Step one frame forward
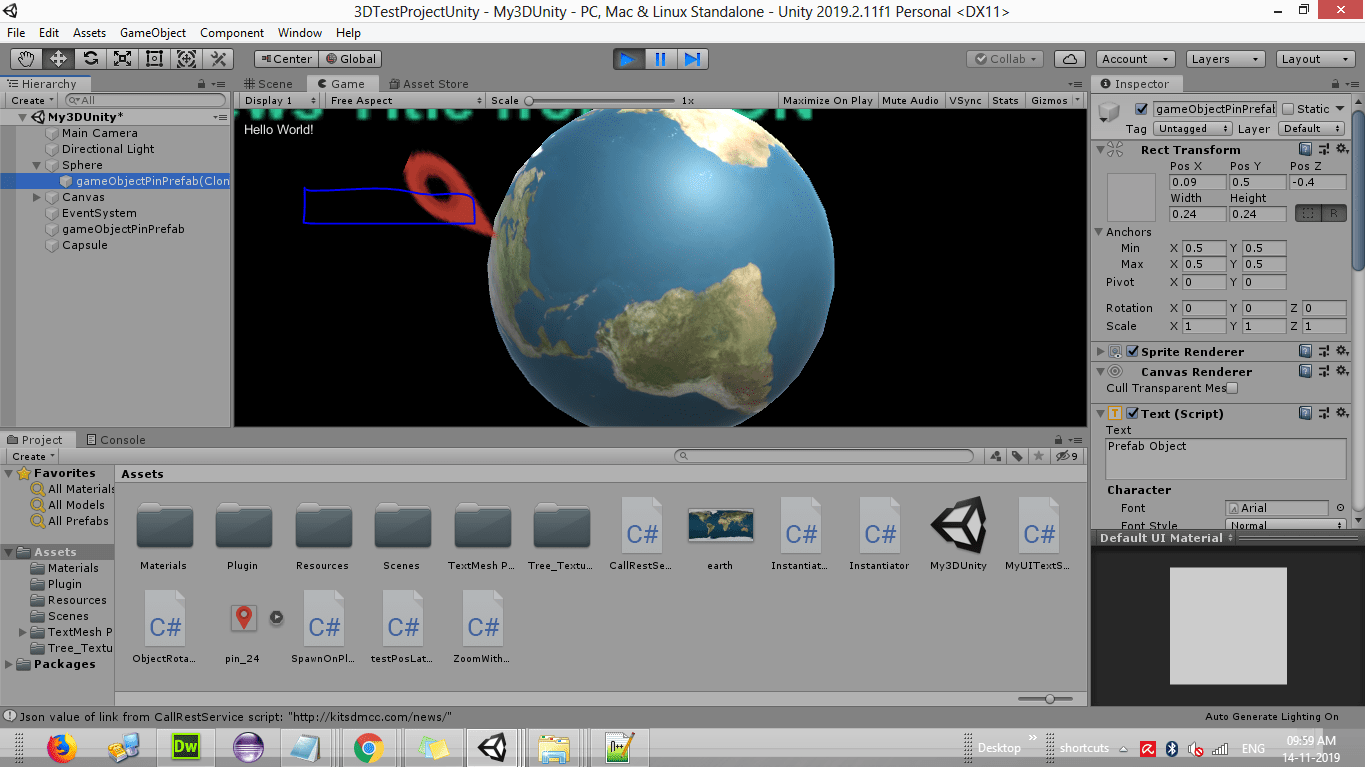 [x=692, y=59]
